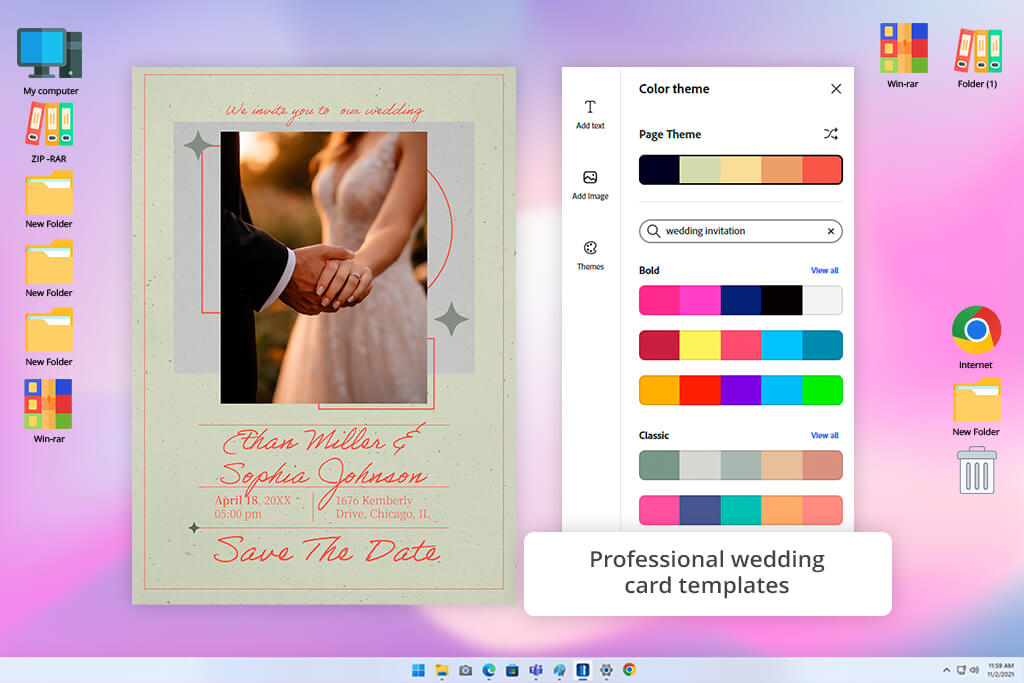The image size is (1024, 683).
Task: Launch the Internet Chrome desktop shortcut
Action: tap(976, 338)
